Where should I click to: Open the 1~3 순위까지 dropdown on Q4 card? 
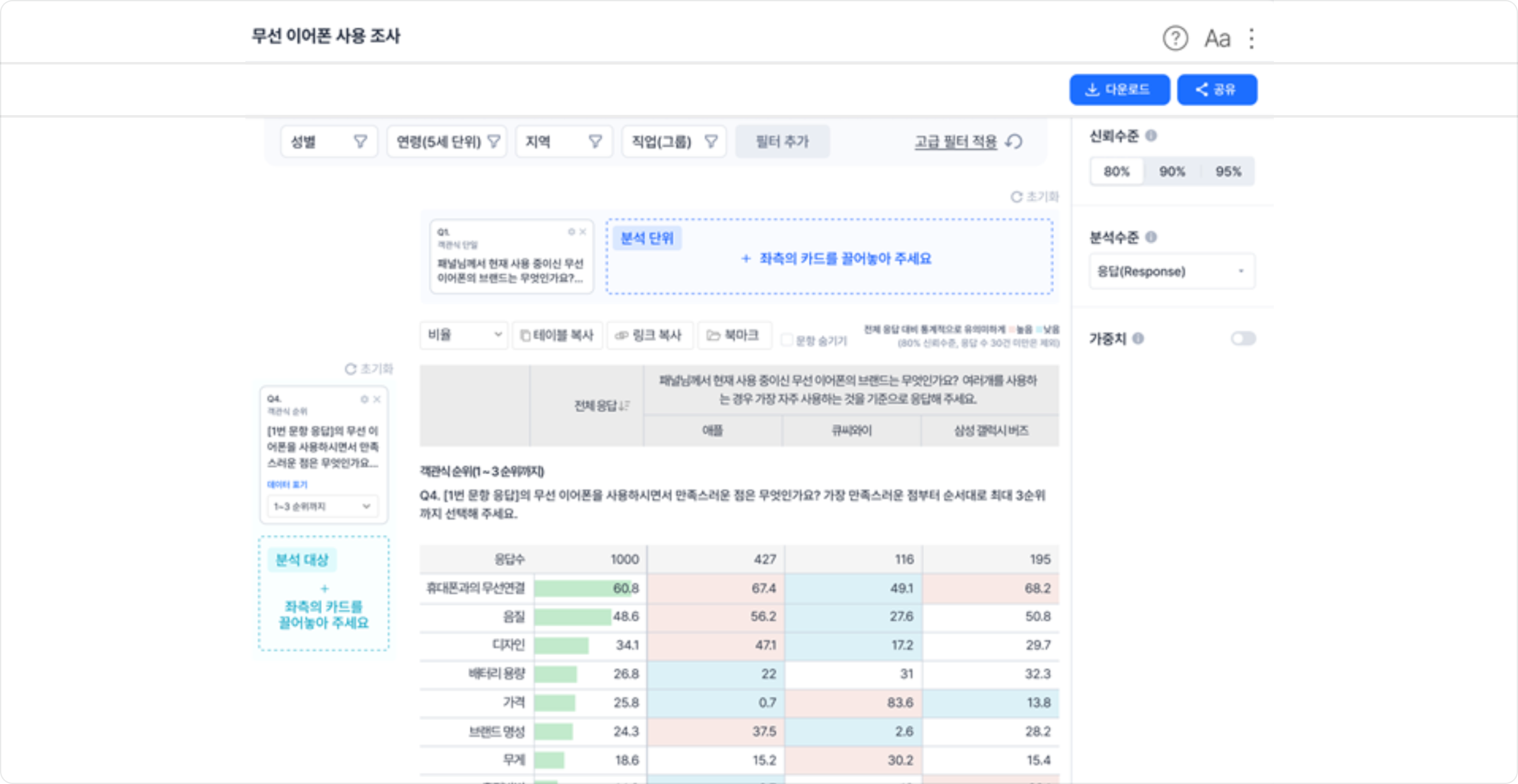(x=322, y=506)
